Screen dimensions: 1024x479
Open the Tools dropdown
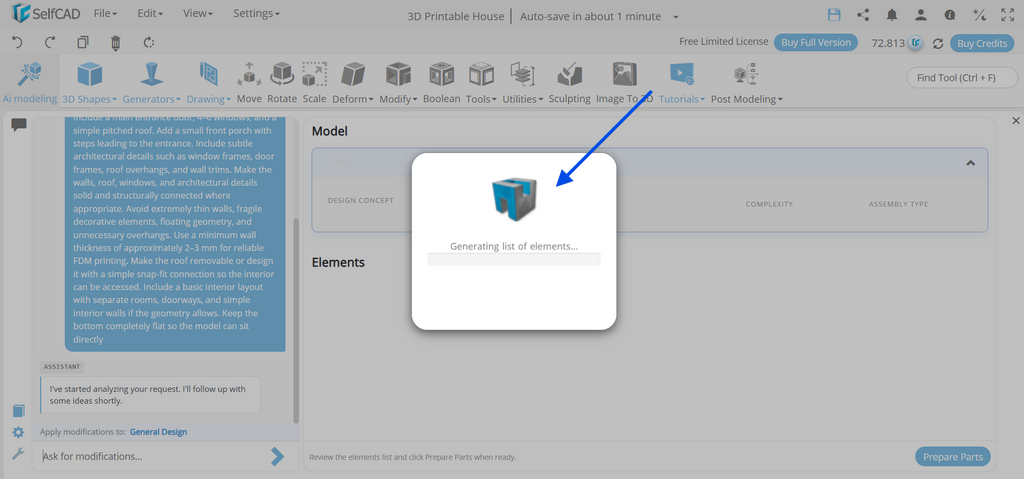481,82
